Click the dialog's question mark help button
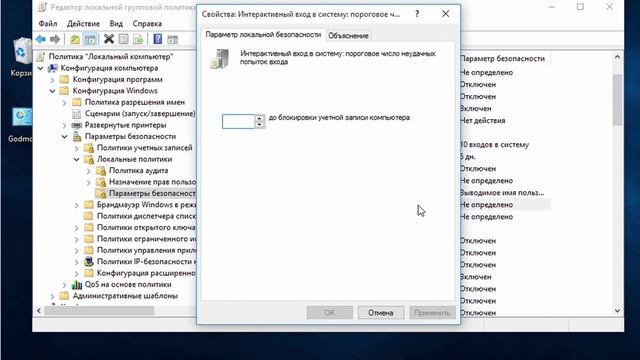Image resolution: width=640 pixels, height=360 pixels. tap(417, 14)
